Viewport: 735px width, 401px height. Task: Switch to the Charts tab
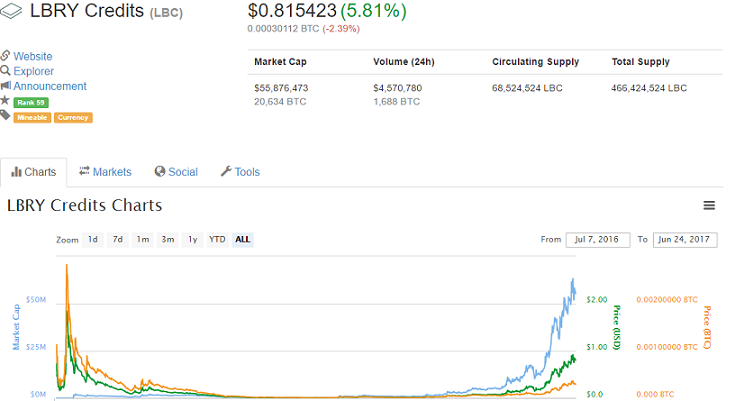(x=33, y=172)
